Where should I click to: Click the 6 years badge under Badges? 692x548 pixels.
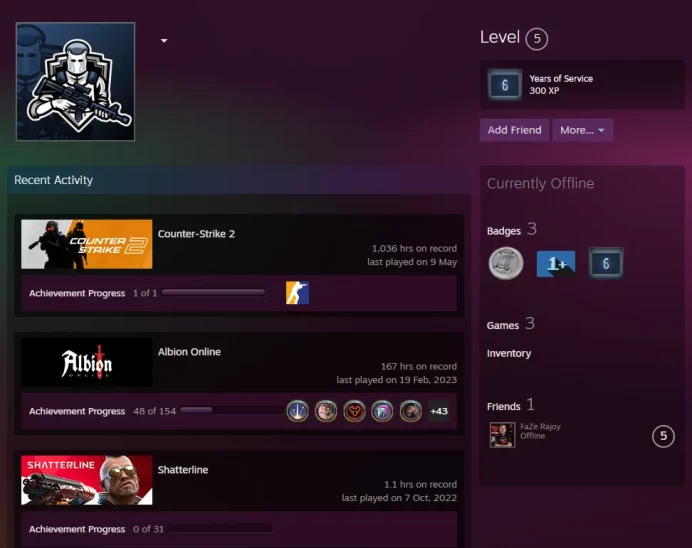[x=606, y=263]
